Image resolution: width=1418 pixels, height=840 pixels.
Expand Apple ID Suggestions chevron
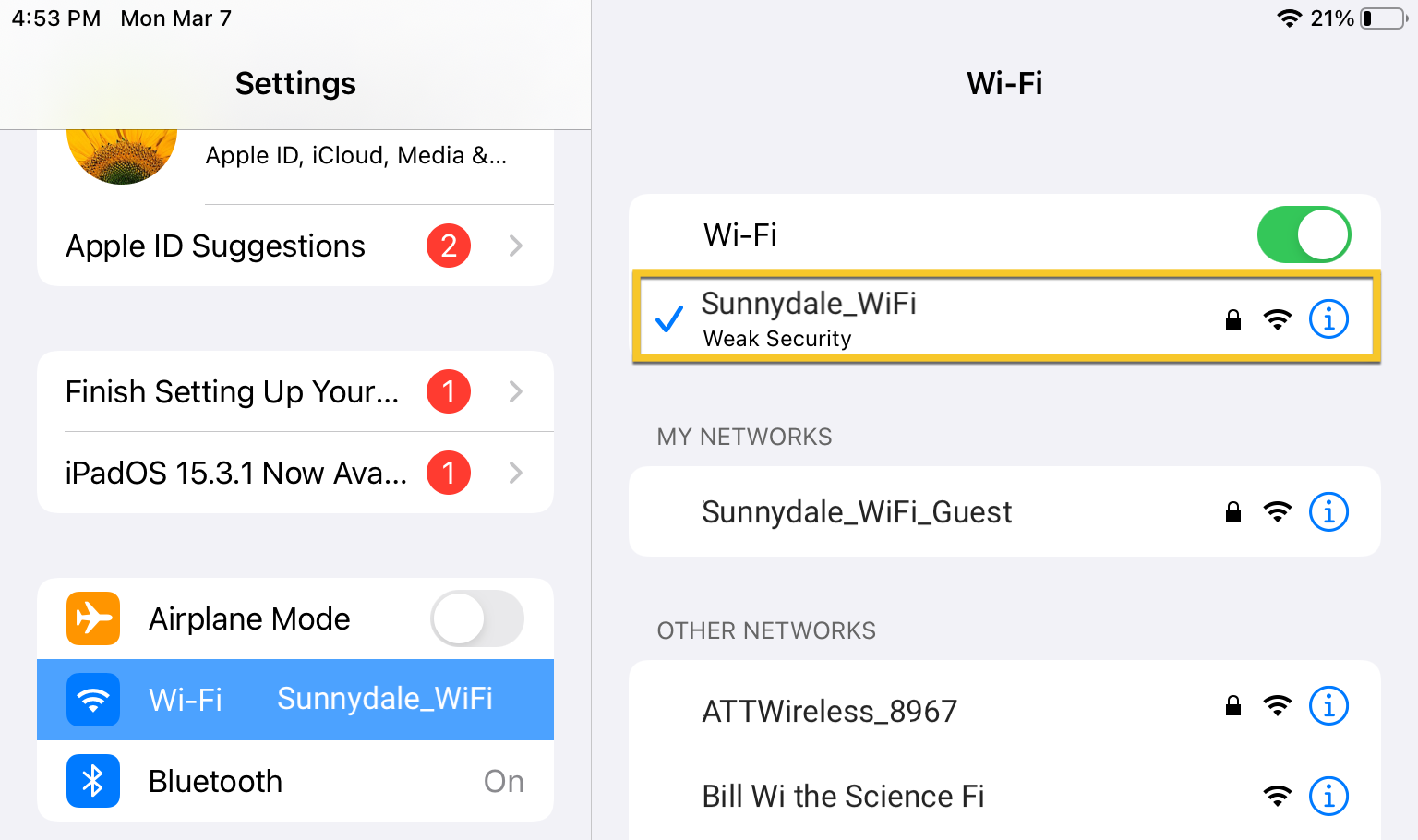(516, 246)
